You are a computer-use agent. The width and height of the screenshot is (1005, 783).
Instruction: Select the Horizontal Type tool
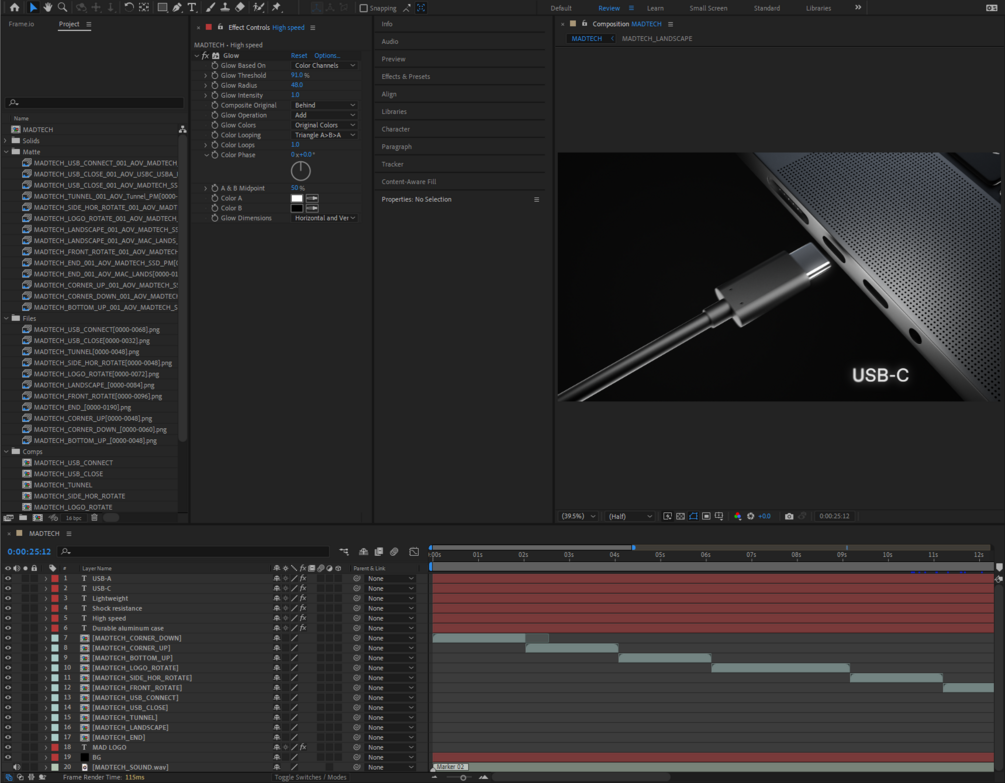[x=192, y=8]
